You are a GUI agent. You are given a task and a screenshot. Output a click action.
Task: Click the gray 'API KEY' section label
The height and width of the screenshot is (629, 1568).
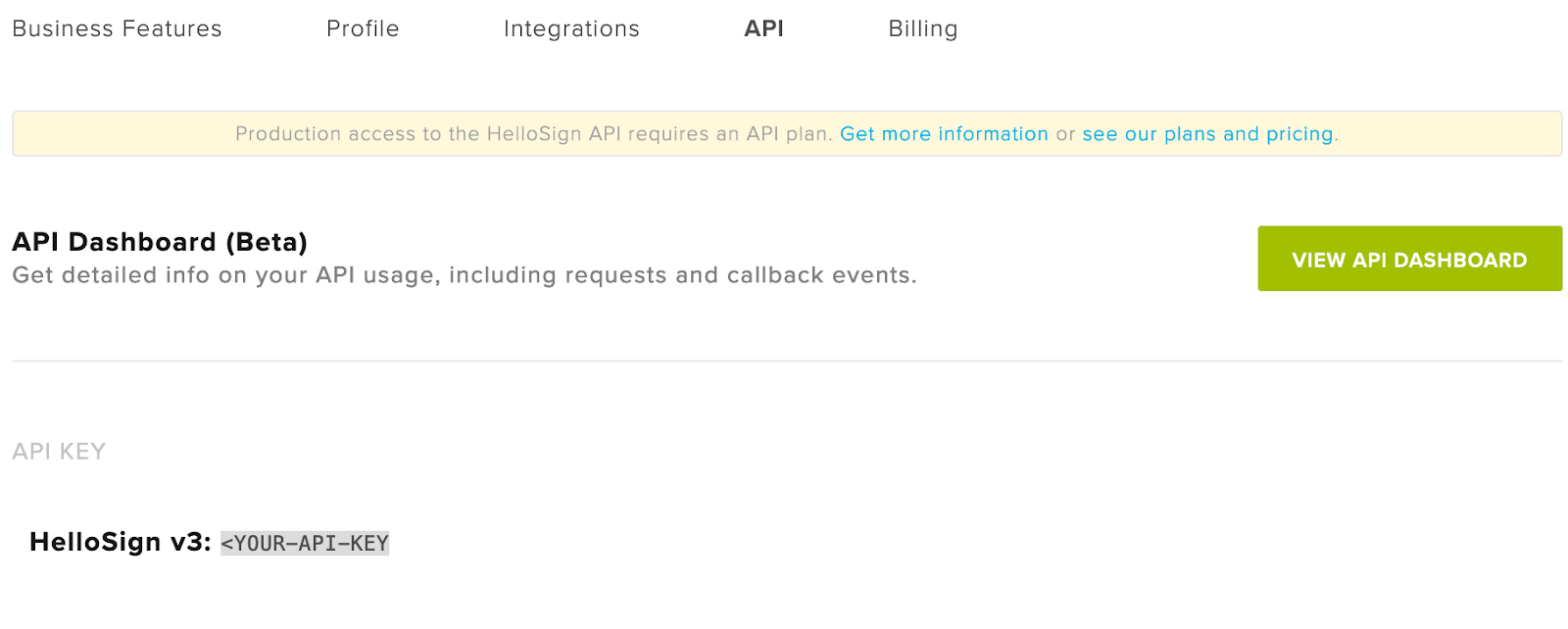pyautogui.click(x=59, y=452)
